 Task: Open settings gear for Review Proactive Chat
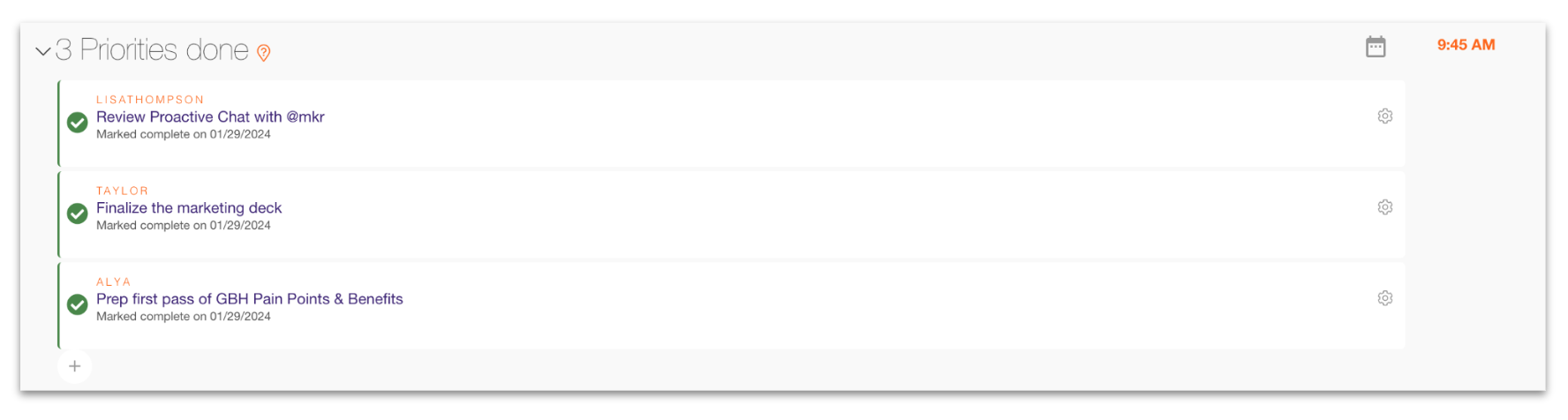pos(1385,116)
